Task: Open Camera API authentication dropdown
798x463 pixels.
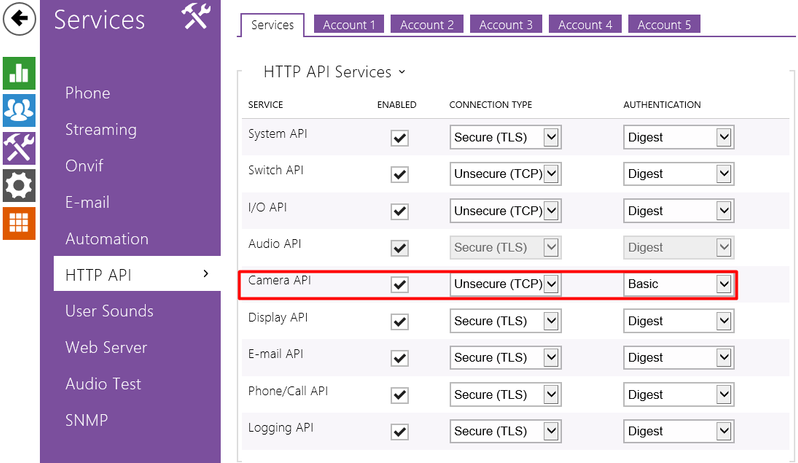Action: pyautogui.click(x=679, y=284)
